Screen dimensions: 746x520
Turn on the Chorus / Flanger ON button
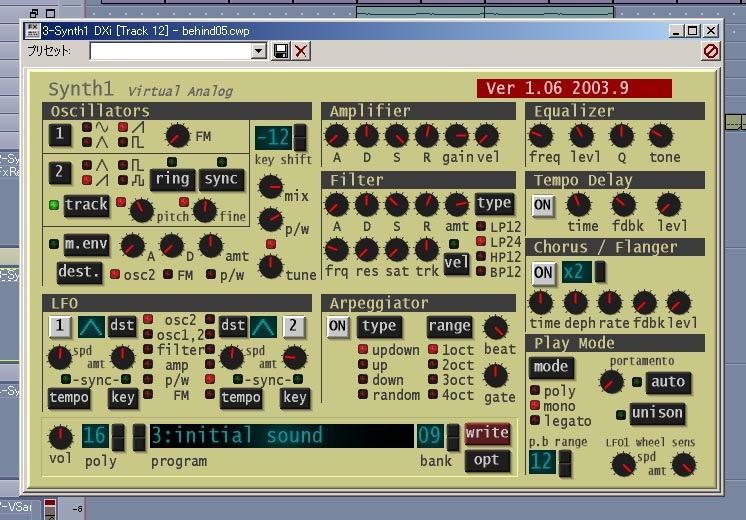pos(543,273)
